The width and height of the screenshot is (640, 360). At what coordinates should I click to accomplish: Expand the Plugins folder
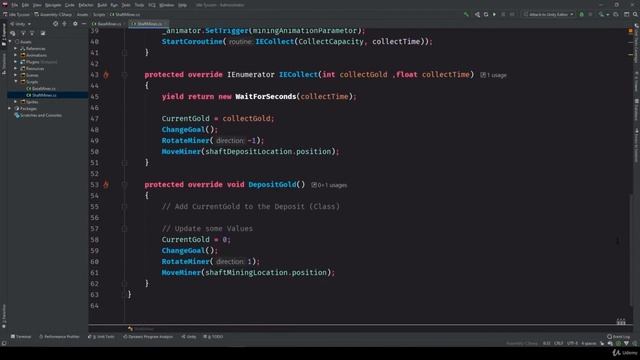tap(16, 62)
